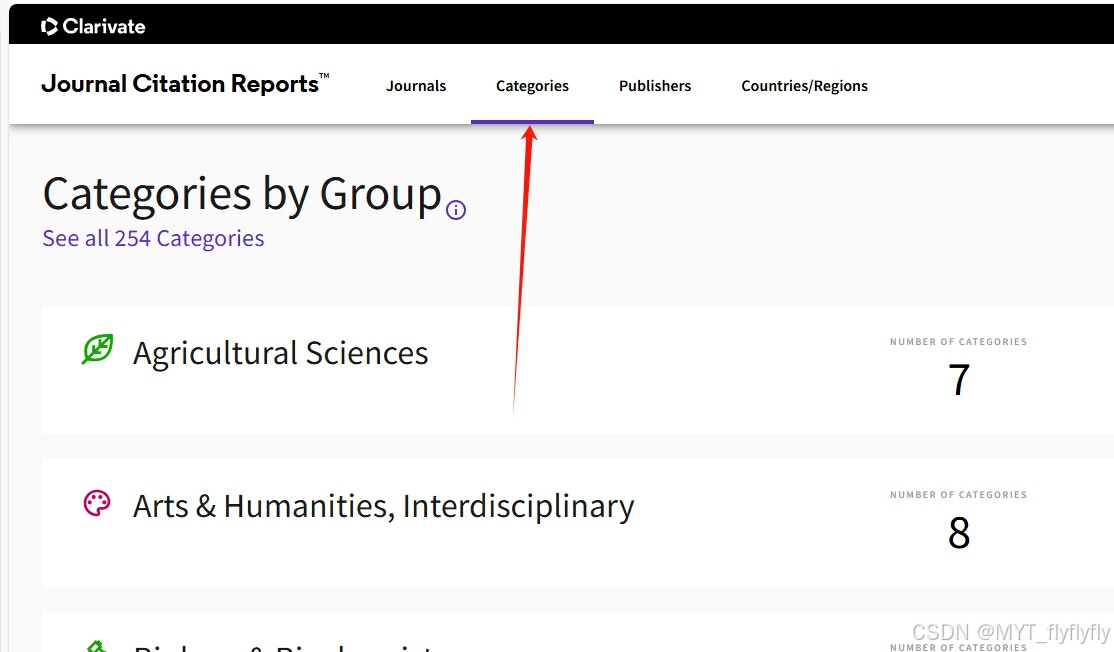Click the Categories by Group heading
This screenshot has width=1114, height=652.
(x=242, y=194)
